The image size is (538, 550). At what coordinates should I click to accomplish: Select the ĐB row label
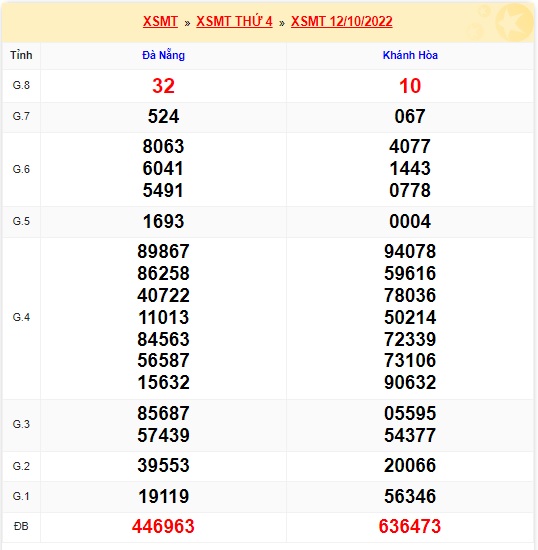click(x=21, y=526)
